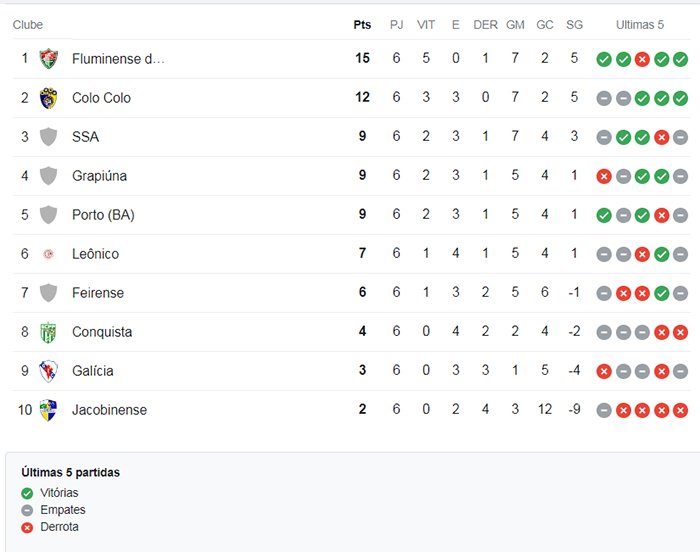Sort table by Pts column header

coord(362,25)
